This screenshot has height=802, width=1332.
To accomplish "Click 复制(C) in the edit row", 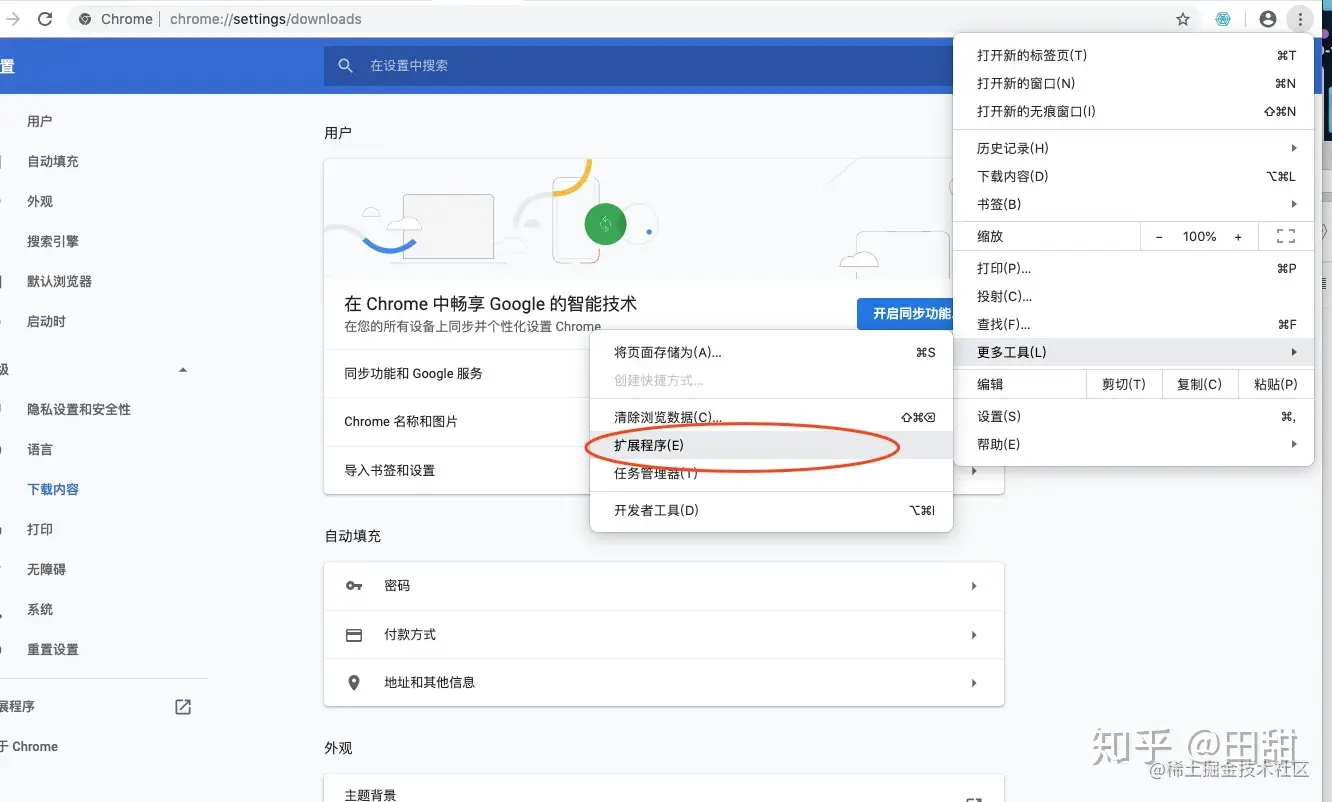I will 1199,384.
